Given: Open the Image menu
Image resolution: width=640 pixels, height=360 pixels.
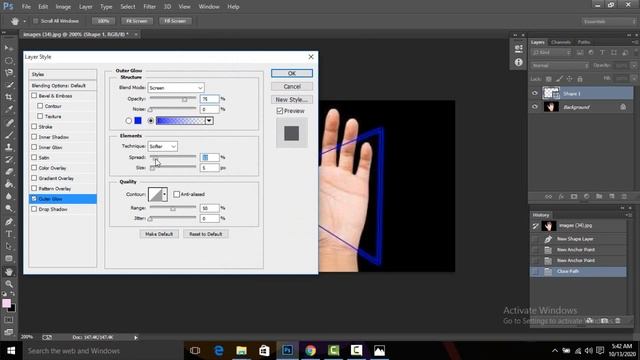Looking at the screenshot, I should click(63, 7).
